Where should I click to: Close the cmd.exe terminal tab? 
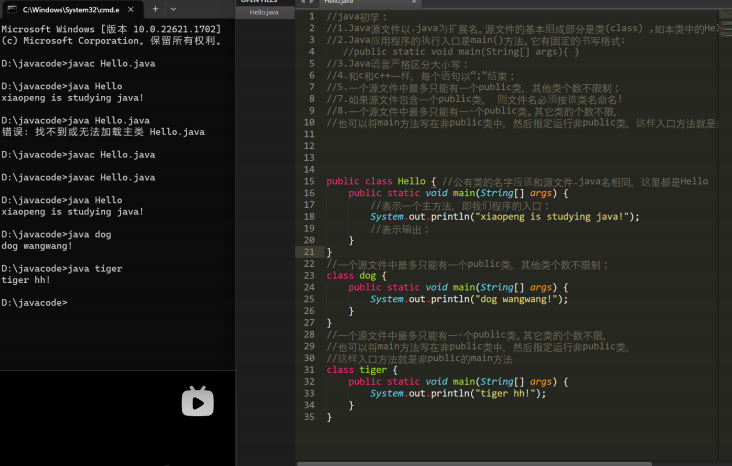131,8
